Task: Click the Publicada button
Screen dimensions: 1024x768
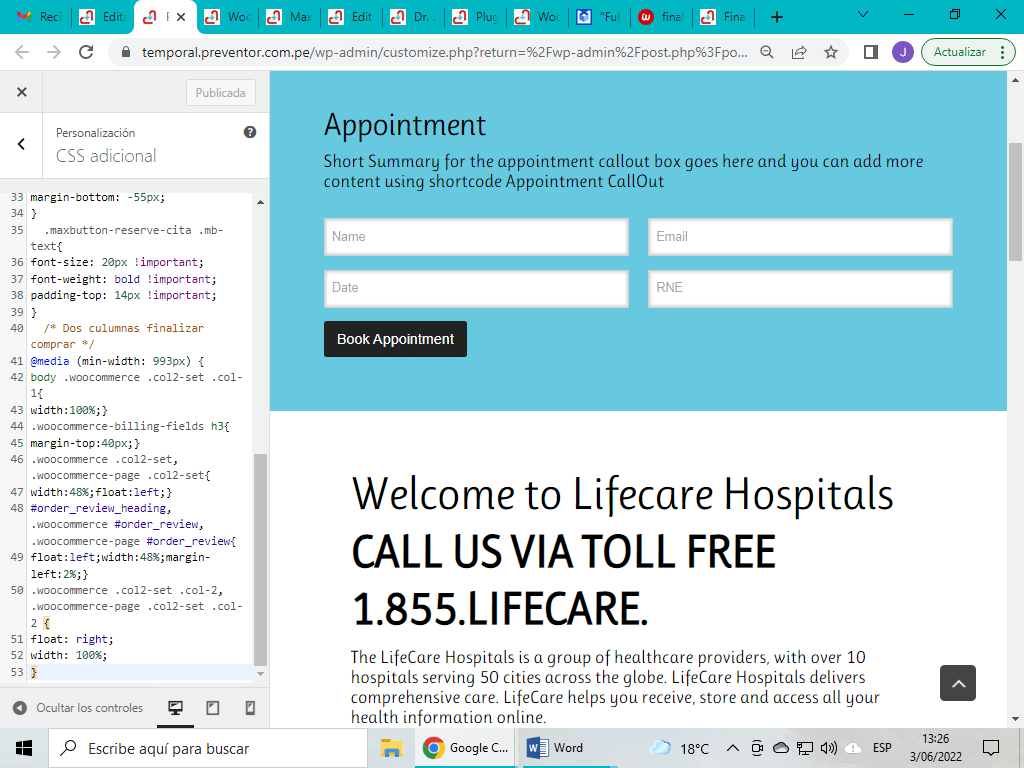Action: pyautogui.click(x=221, y=93)
